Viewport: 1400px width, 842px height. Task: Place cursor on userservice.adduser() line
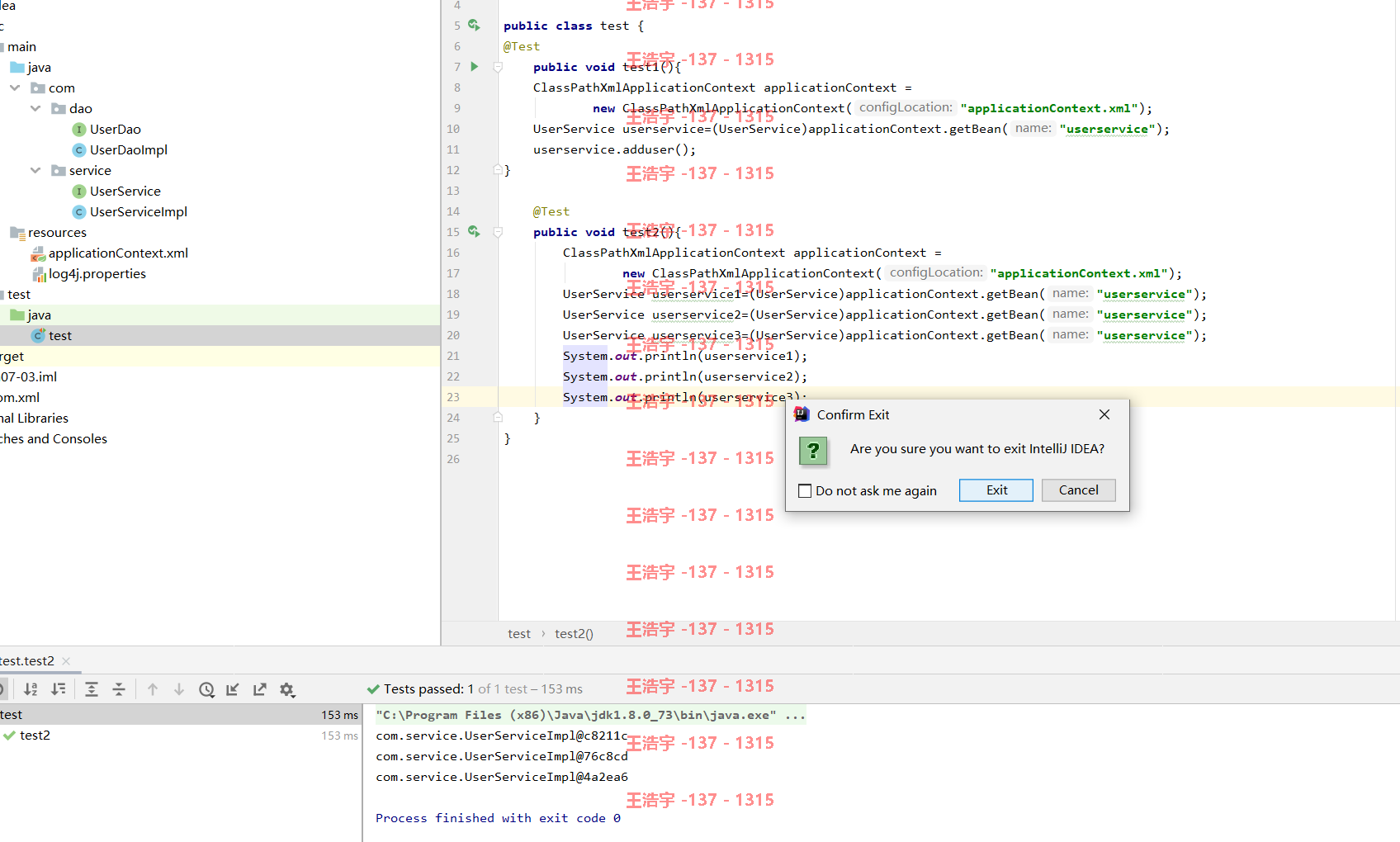[x=614, y=149]
